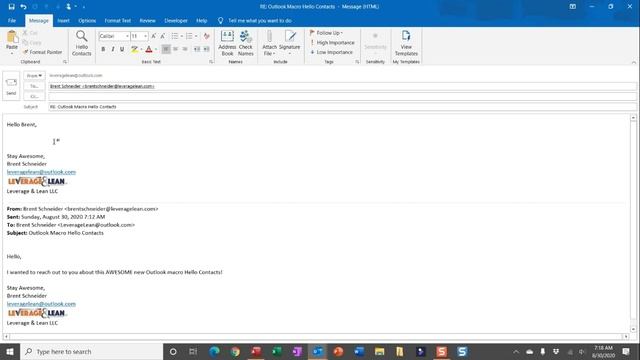This screenshot has height=360, width=640.
Task: Open Microsoft Edge from the taskbar
Action: (214, 351)
